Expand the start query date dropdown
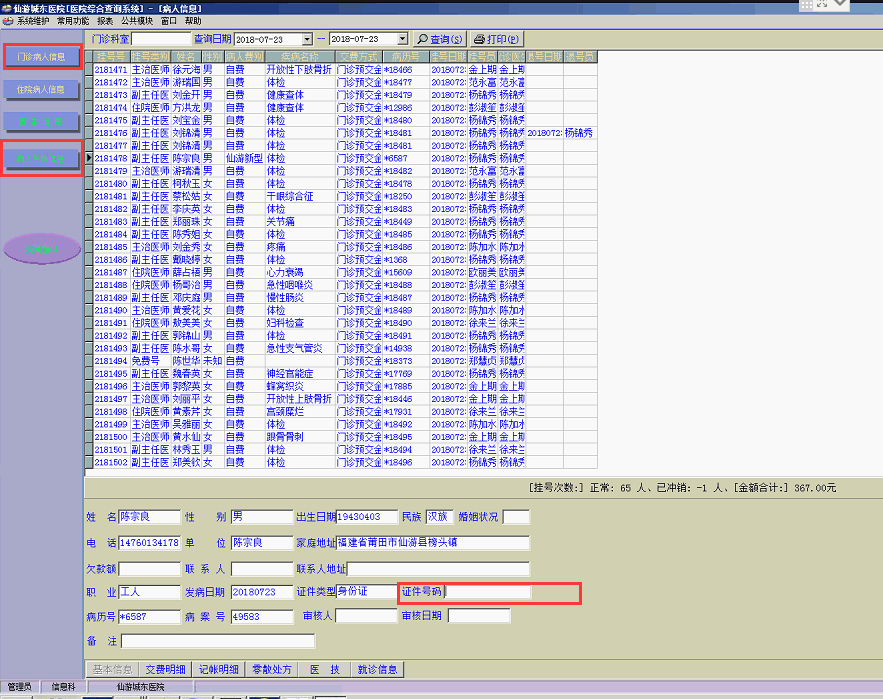Image resolution: width=883 pixels, height=699 pixels. tap(307, 39)
